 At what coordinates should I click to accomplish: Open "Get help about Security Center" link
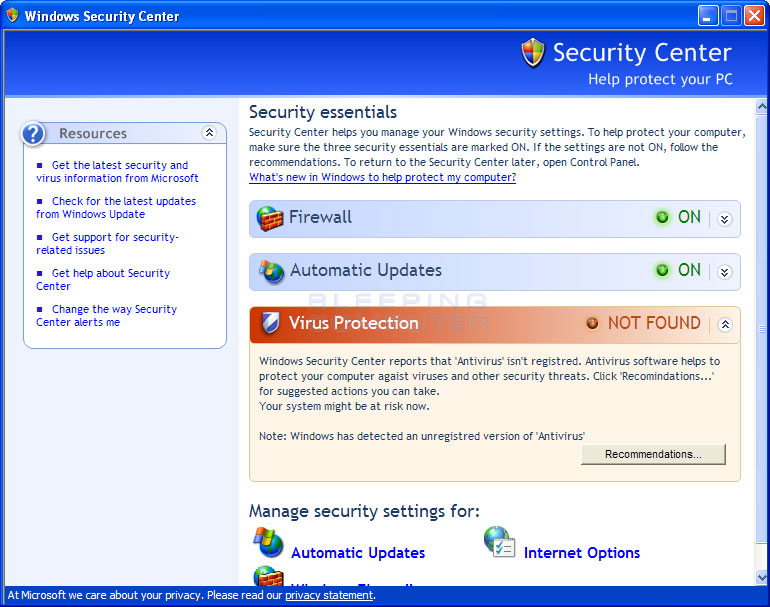[103, 279]
